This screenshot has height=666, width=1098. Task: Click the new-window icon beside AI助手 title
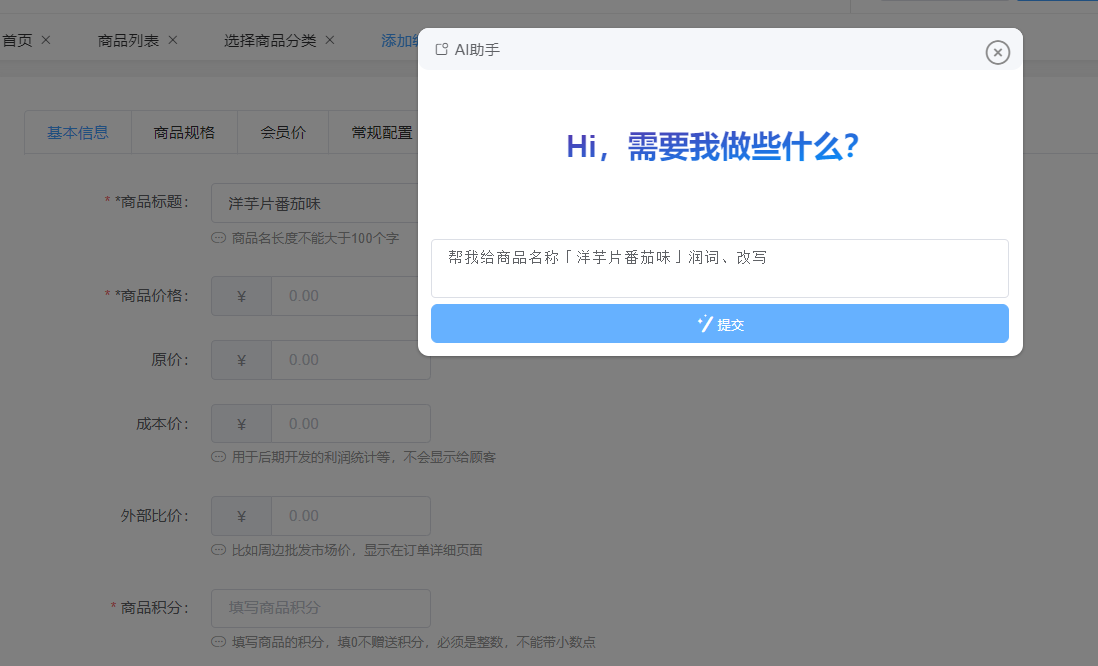coord(441,49)
